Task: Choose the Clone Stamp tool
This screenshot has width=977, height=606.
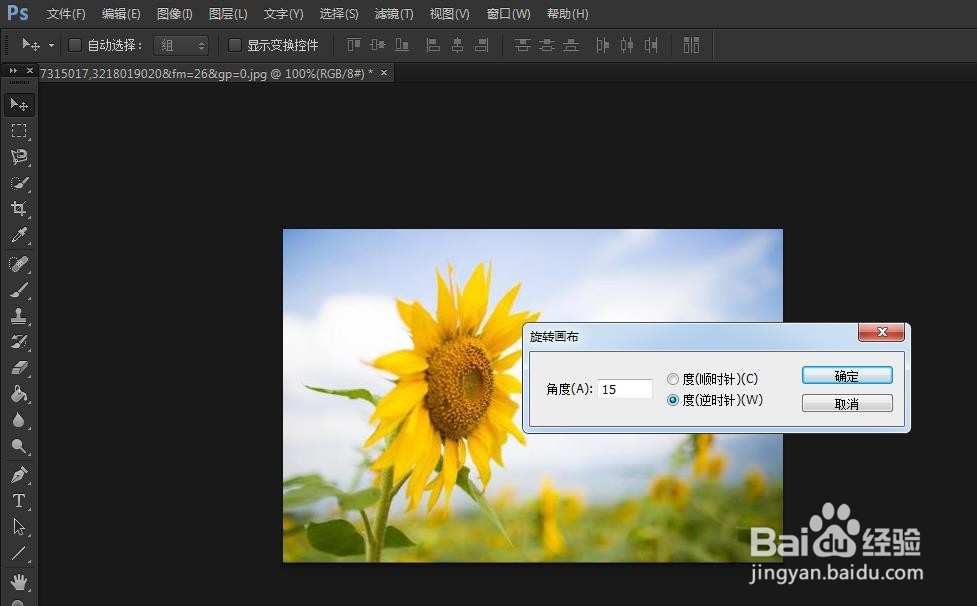Action: tap(19, 316)
